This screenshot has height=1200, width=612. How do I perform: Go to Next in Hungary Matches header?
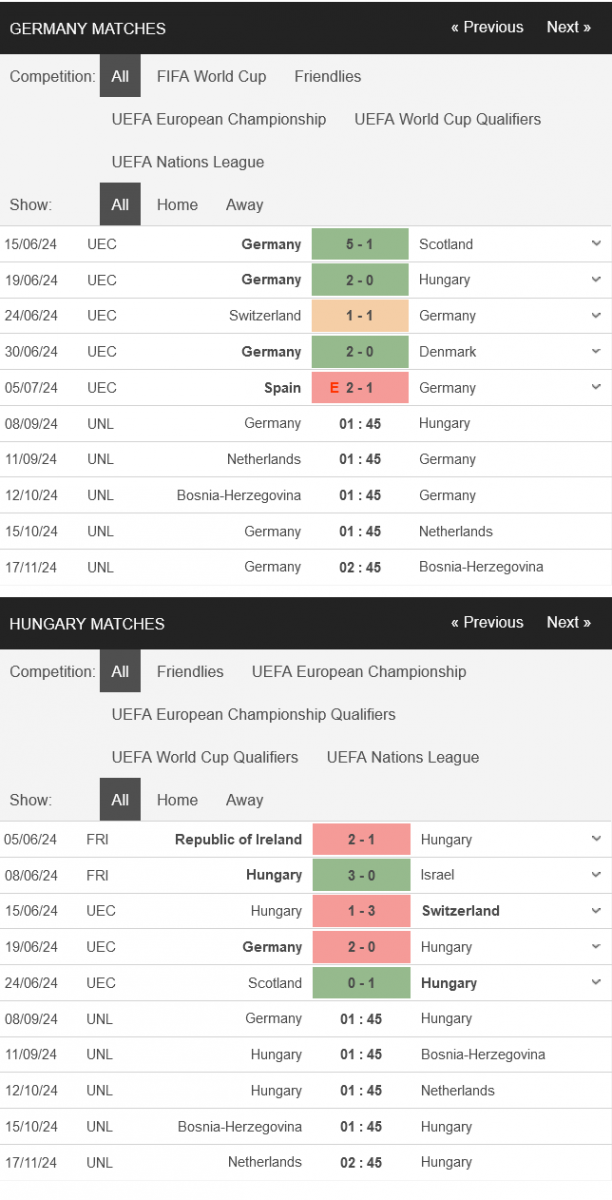tap(568, 622)
